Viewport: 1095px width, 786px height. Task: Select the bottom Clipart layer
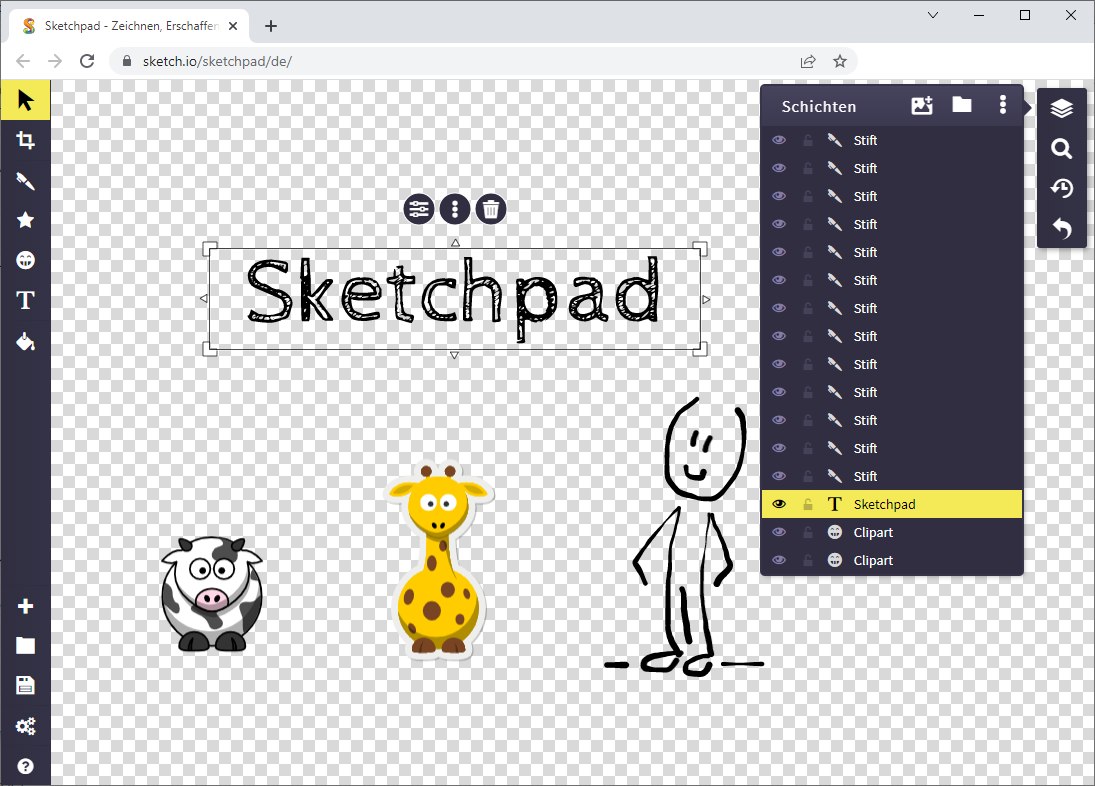click(x=892, y=560)
